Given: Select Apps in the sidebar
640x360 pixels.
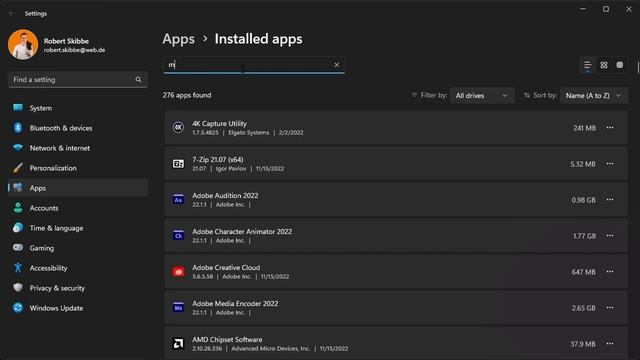Looking at the screenshot, I should pos(78,188).
